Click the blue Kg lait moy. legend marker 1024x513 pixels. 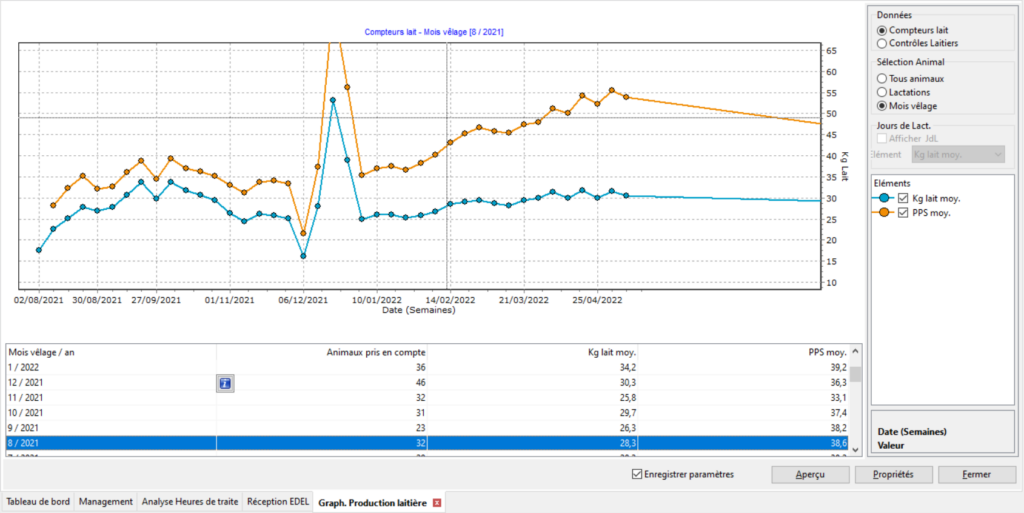[x=883, y=199]
